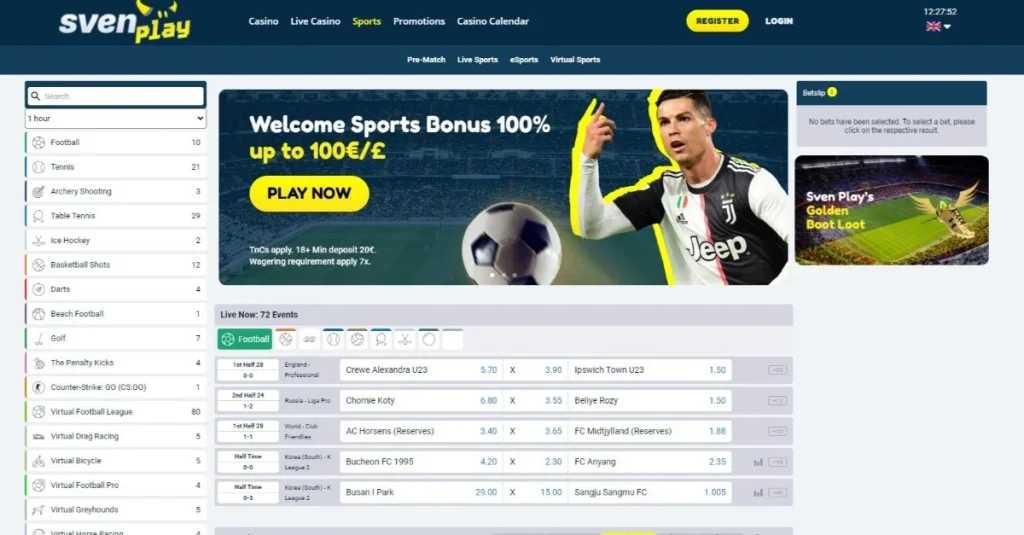
Task: Click the Sven Play logo
Action: tap(125, 22)
